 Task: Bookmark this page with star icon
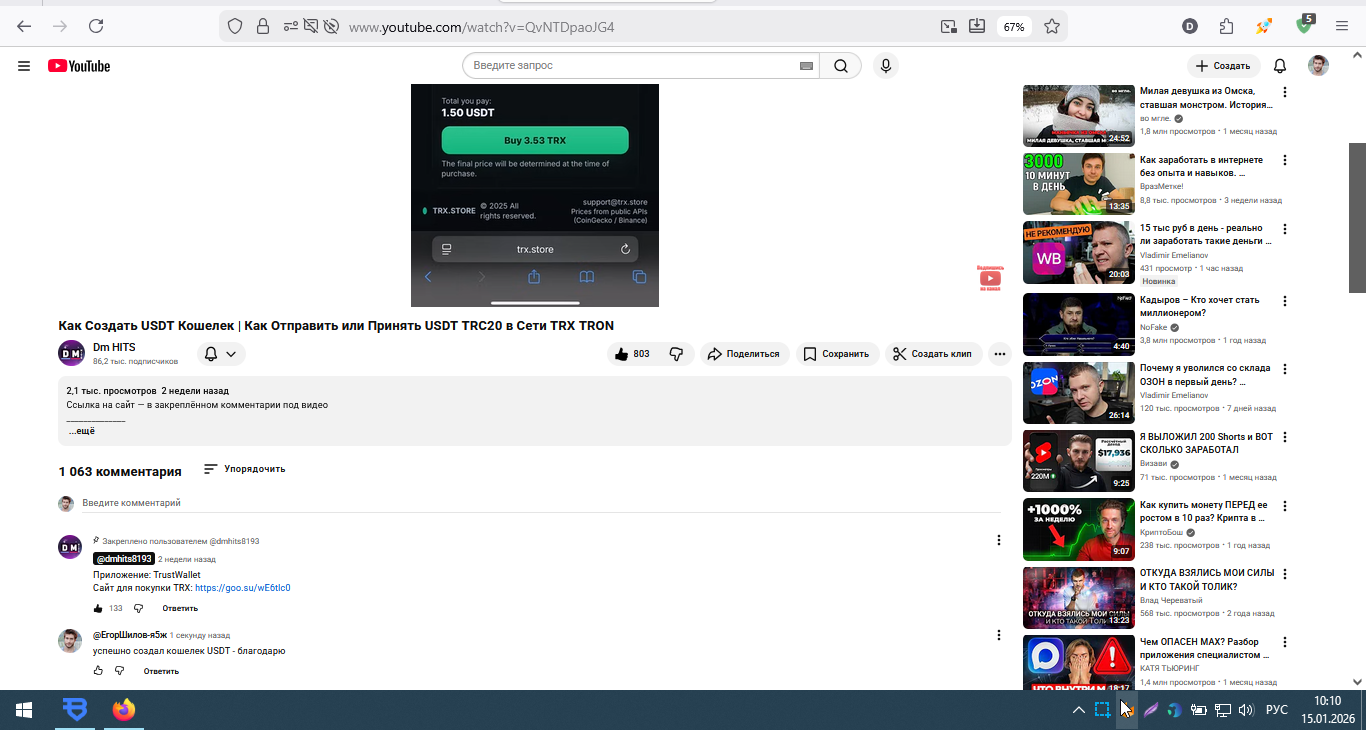click(1052, 26)
